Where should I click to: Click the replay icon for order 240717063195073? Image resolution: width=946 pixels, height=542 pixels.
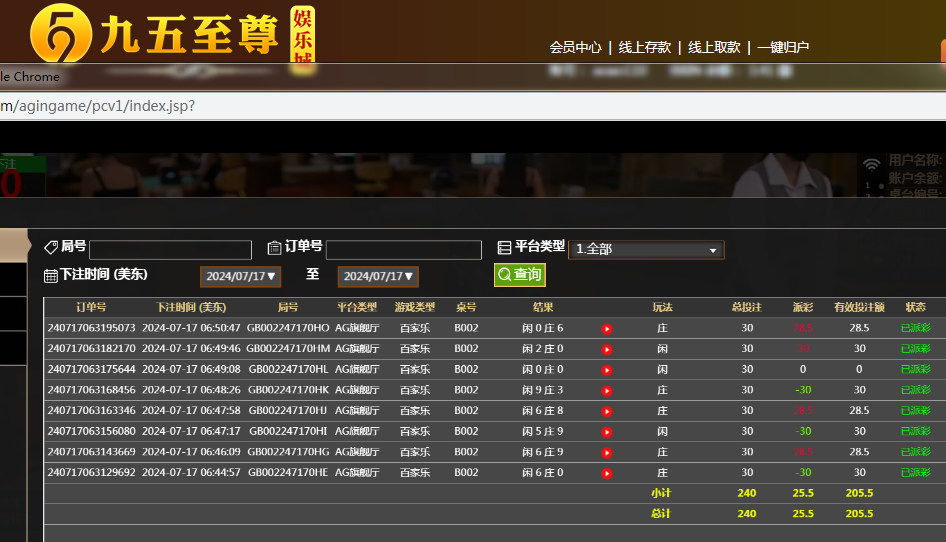pyautogui.click(x=607, y=328)
